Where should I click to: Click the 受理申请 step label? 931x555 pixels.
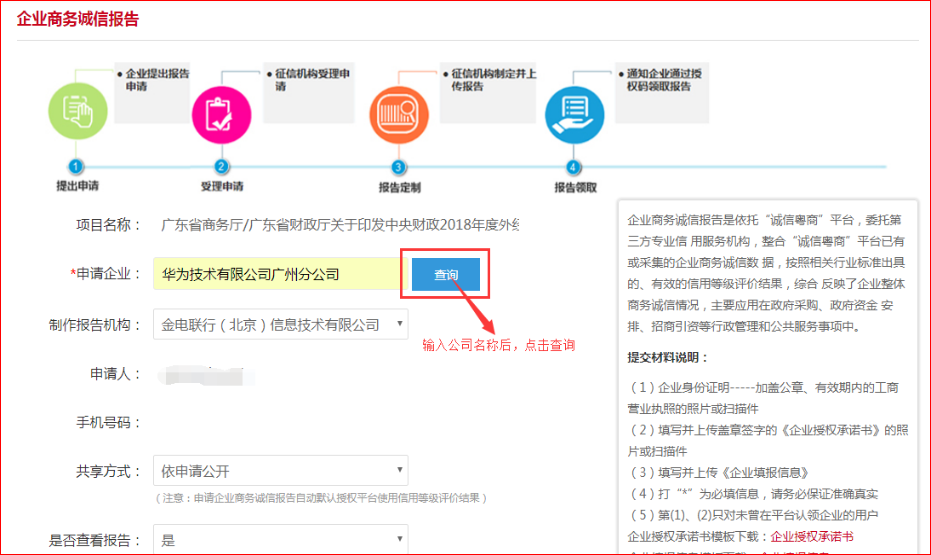click(221, 186)
